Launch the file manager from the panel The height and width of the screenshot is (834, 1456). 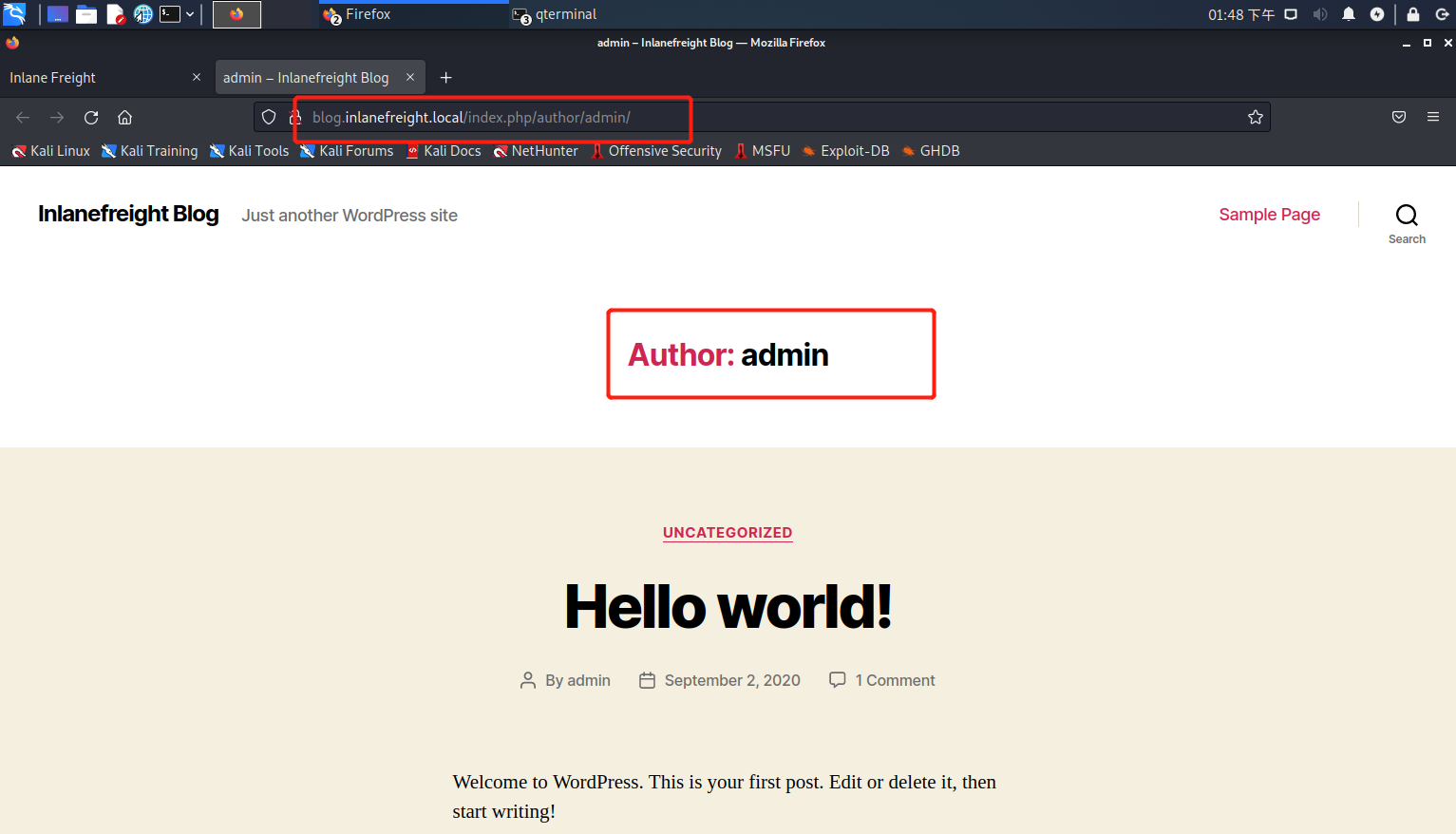click(x=86, y=14)
